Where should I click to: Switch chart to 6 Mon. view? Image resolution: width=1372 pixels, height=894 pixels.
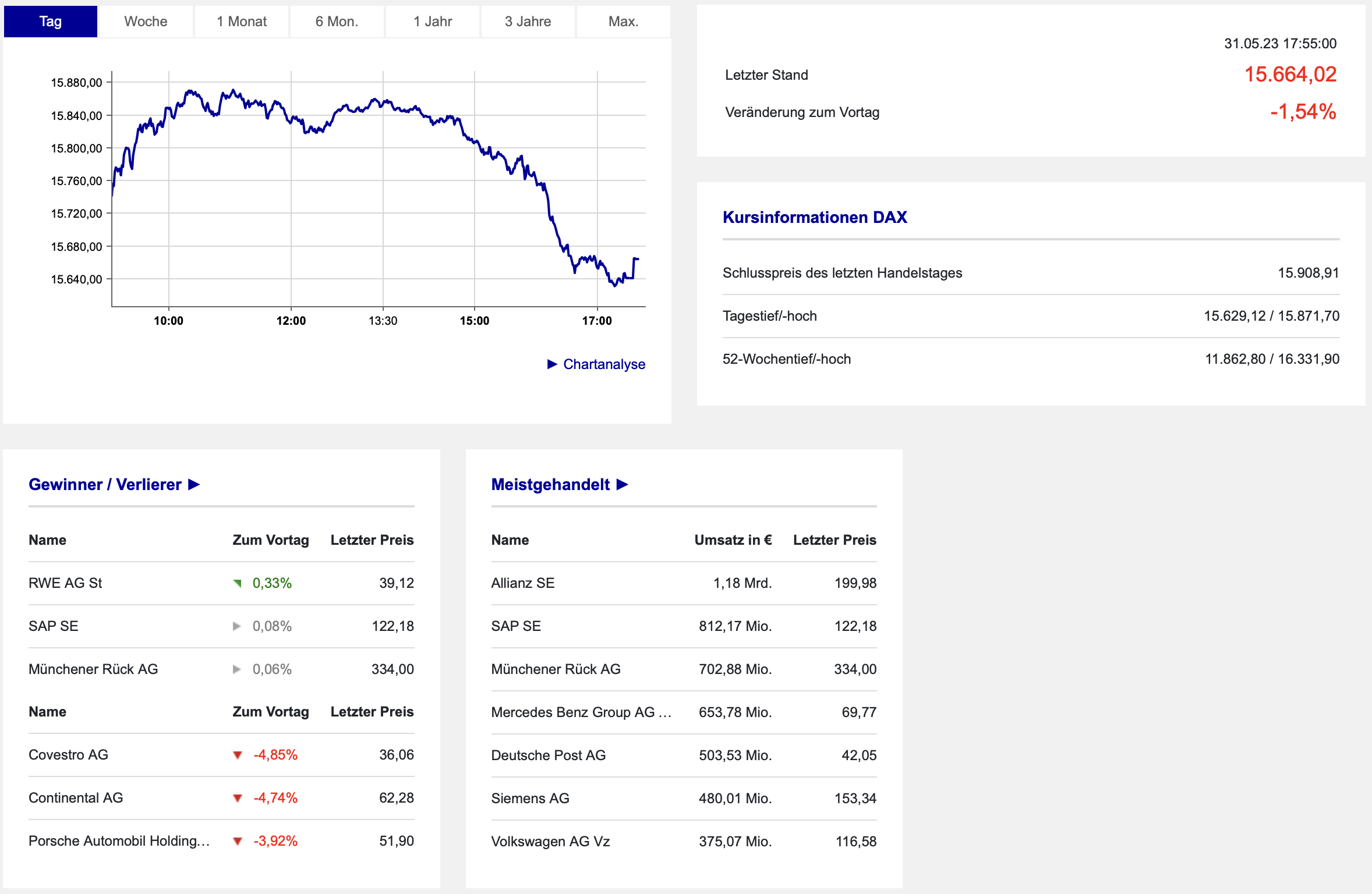[x=337, y=22]
